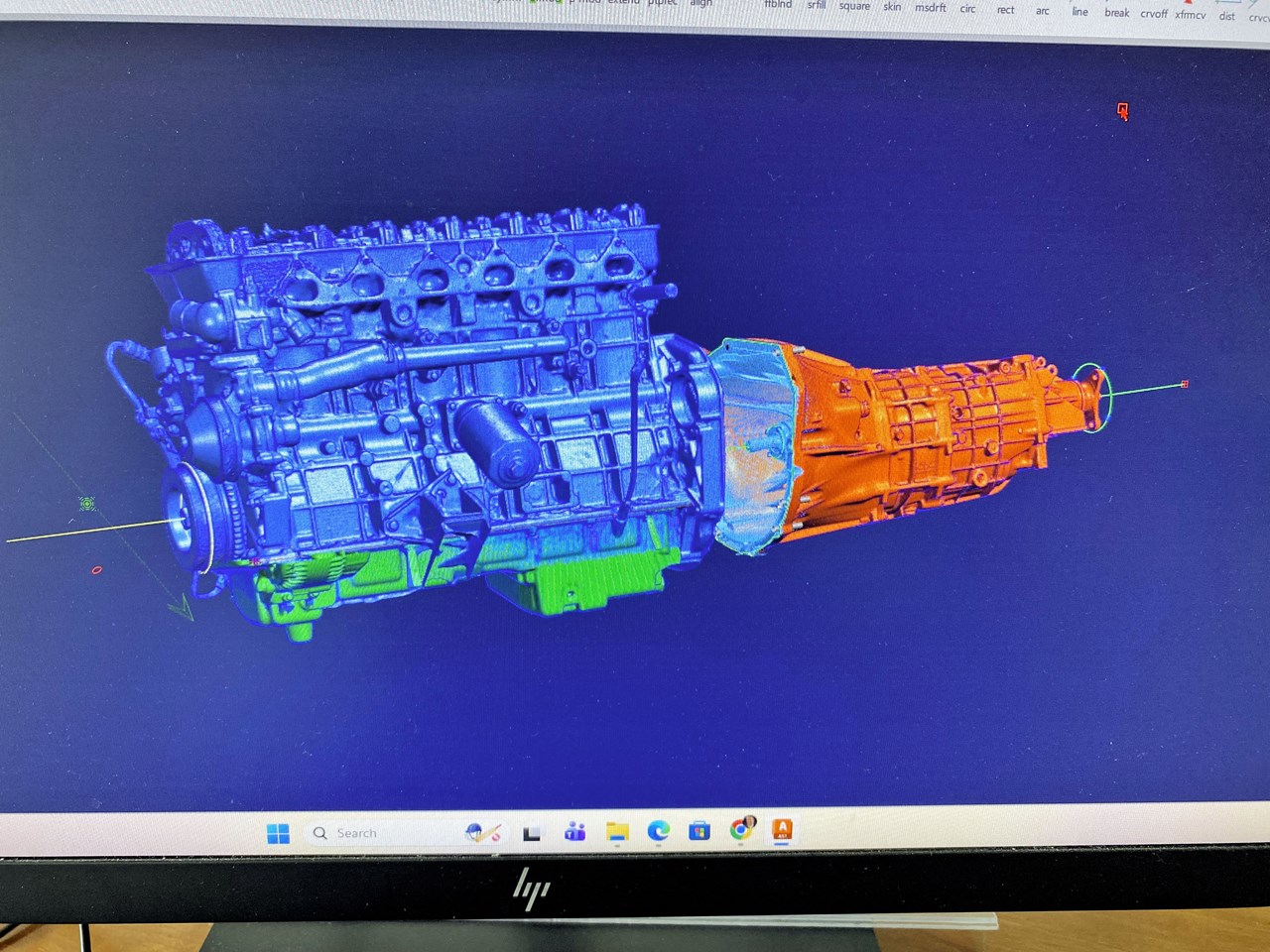Open File Explorer from the taskbar

click(617, 831)
